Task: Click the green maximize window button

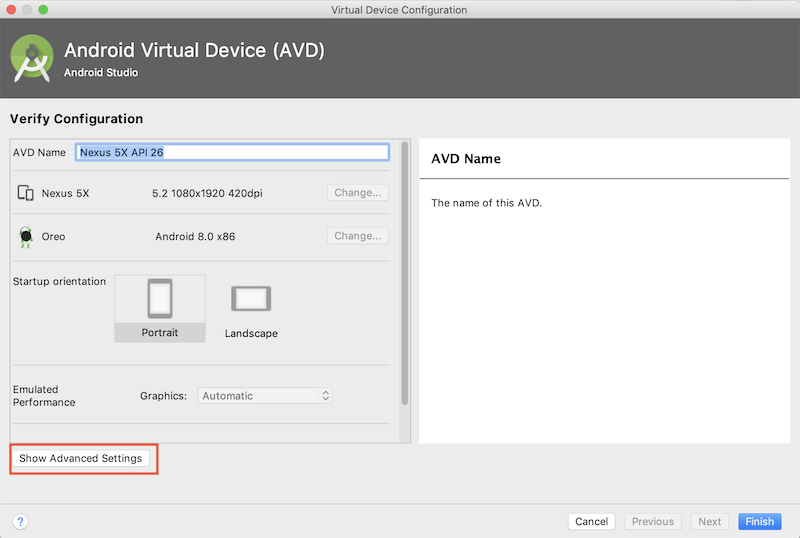Action: point(43,10)
